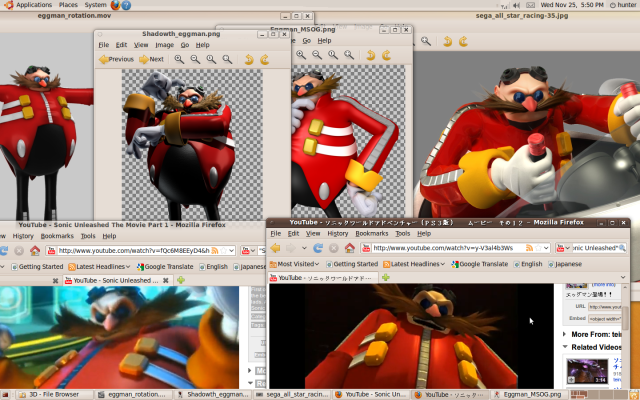Open Places menu in top panel
Screen dimensions: 640x400
(x=68, y=5)
